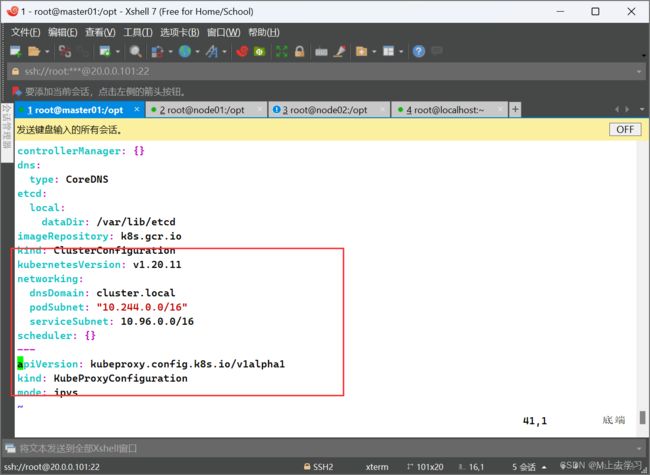Expand the color scheme dropdown arrow
Image resolution: width=650 pixels, height=475 pixels.
click(x=170, y=52)
